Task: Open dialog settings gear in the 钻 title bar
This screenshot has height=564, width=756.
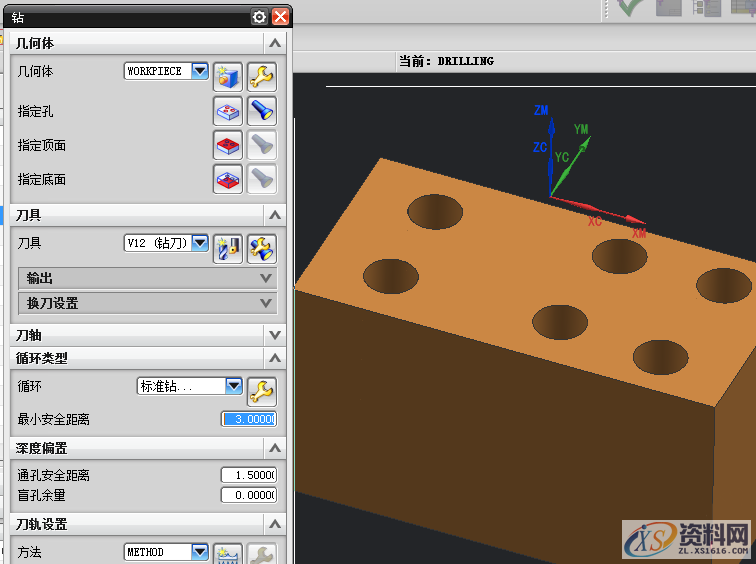Action: point(260,17)
